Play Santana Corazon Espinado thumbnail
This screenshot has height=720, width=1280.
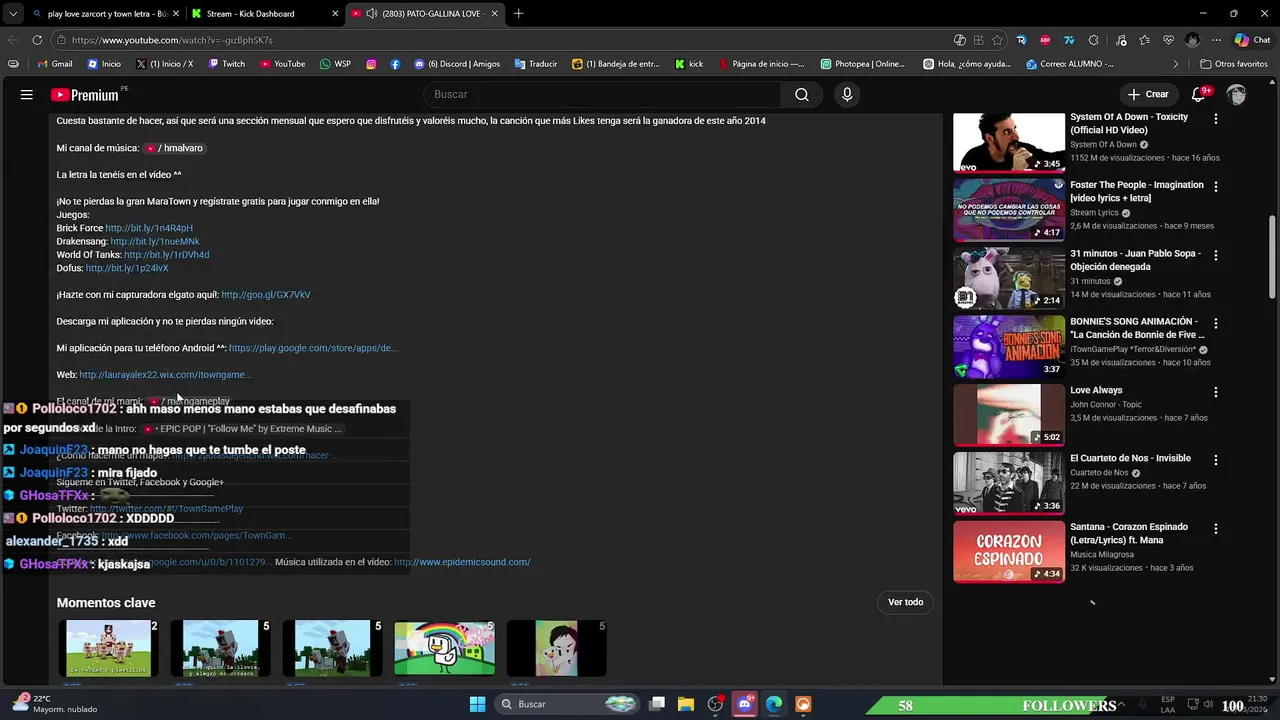[x=1009, y=552]
